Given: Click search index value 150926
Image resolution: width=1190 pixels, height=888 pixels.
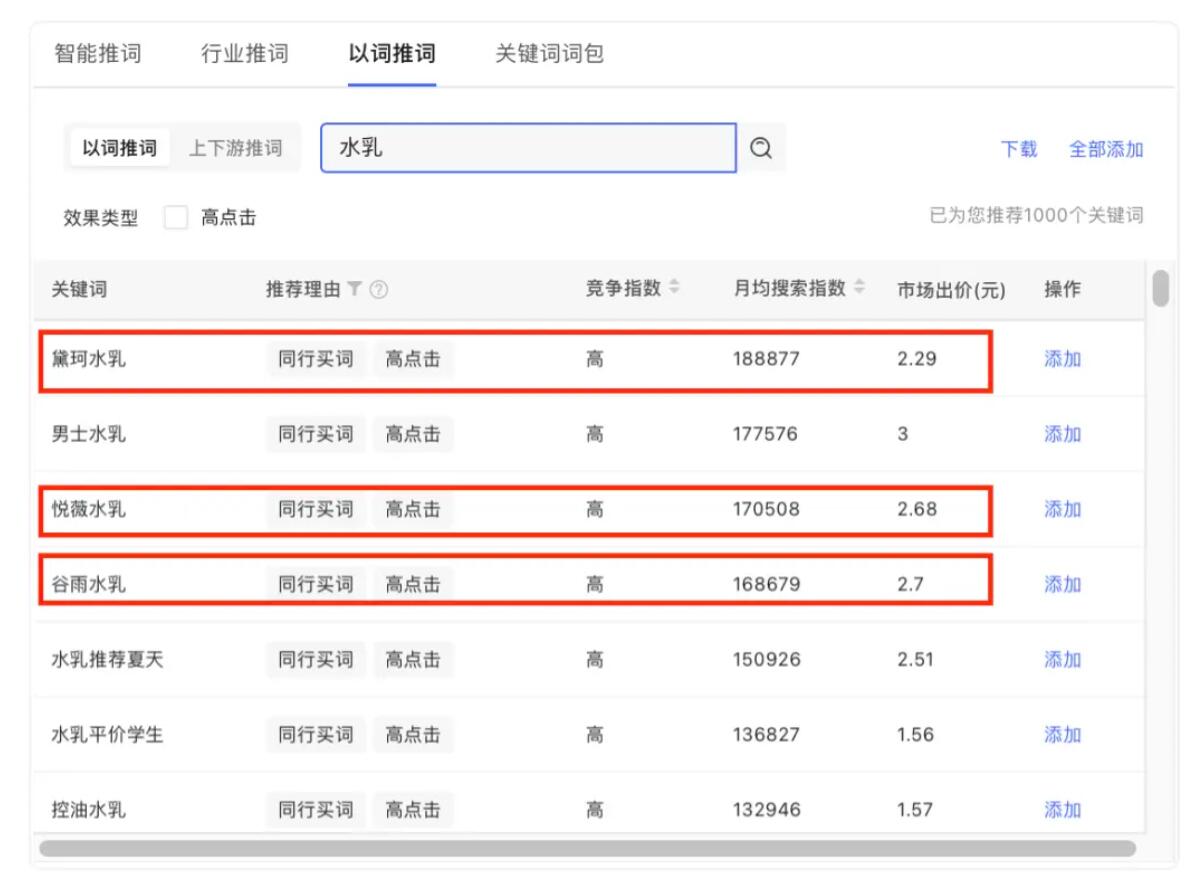Looking at the screenshot, I should pos(767,659).
